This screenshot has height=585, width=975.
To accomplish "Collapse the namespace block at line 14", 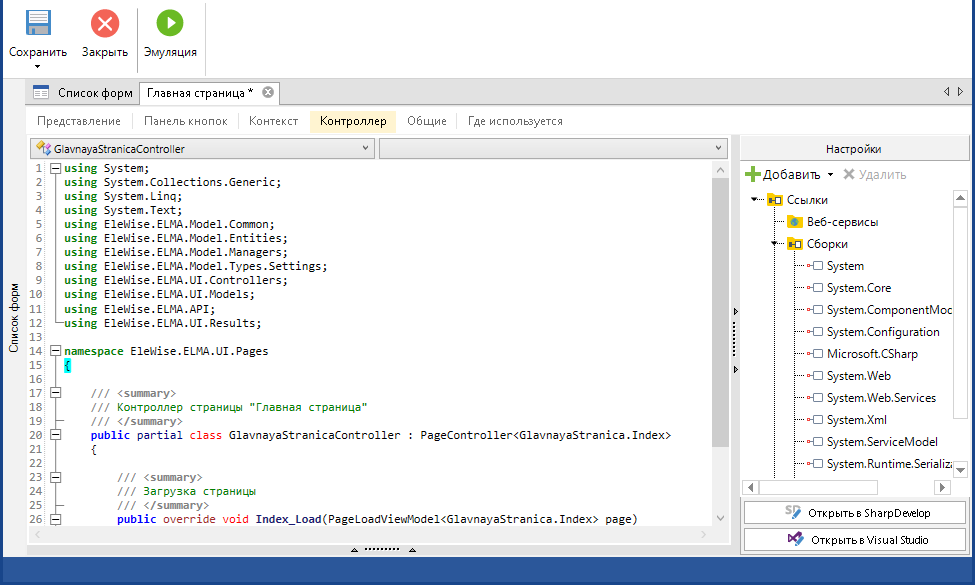I will click(x=54, y=352).
